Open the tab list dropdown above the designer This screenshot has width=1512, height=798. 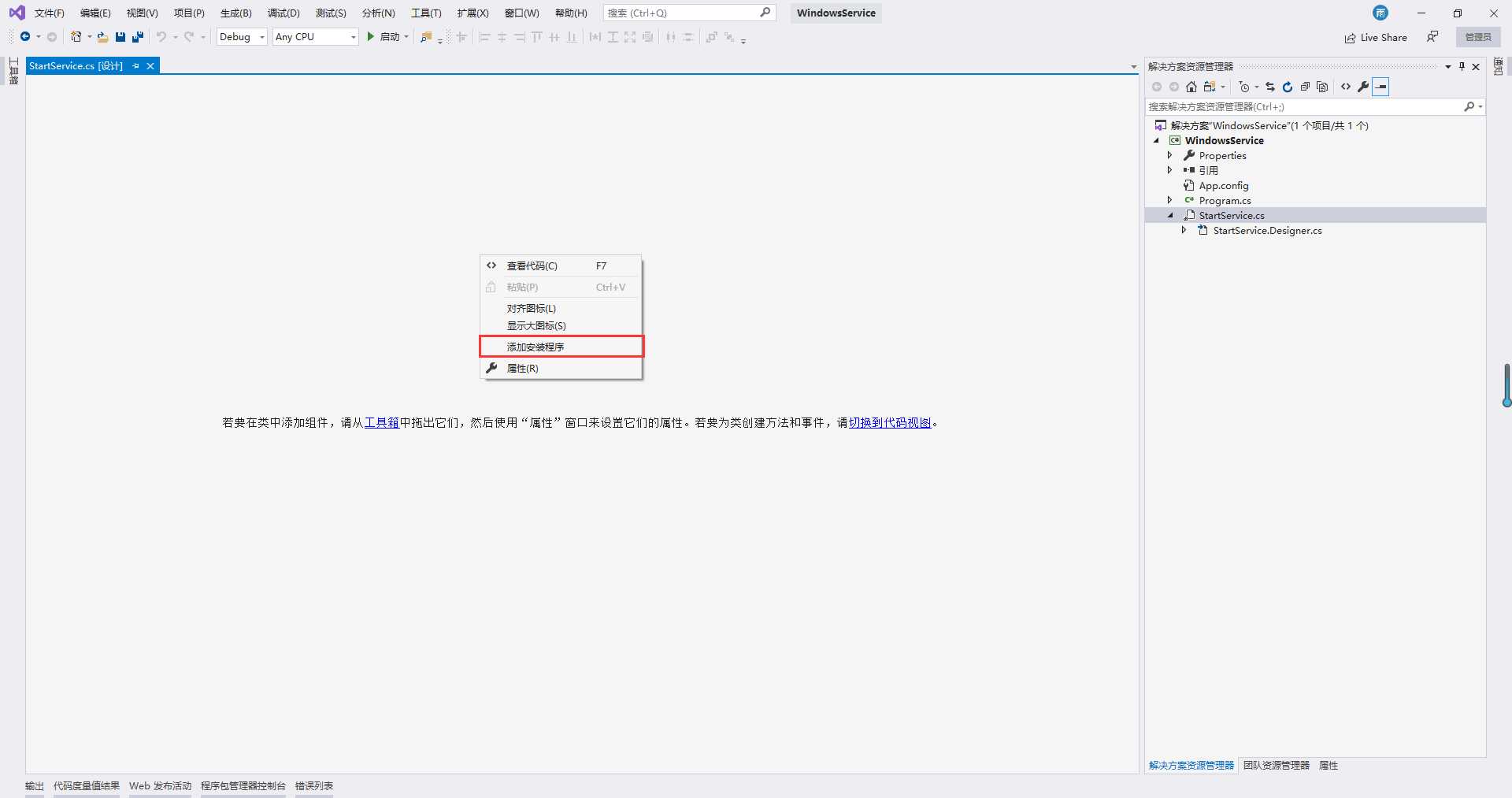click(1134, 67)
